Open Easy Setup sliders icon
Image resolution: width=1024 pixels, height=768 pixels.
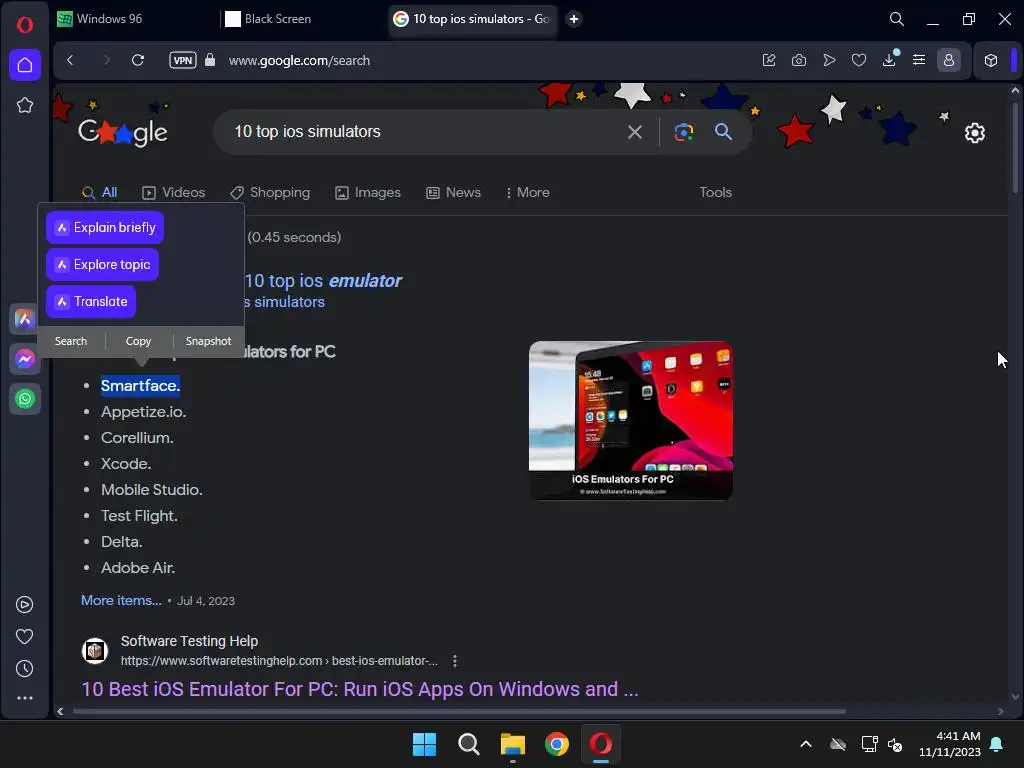point(919,60)
